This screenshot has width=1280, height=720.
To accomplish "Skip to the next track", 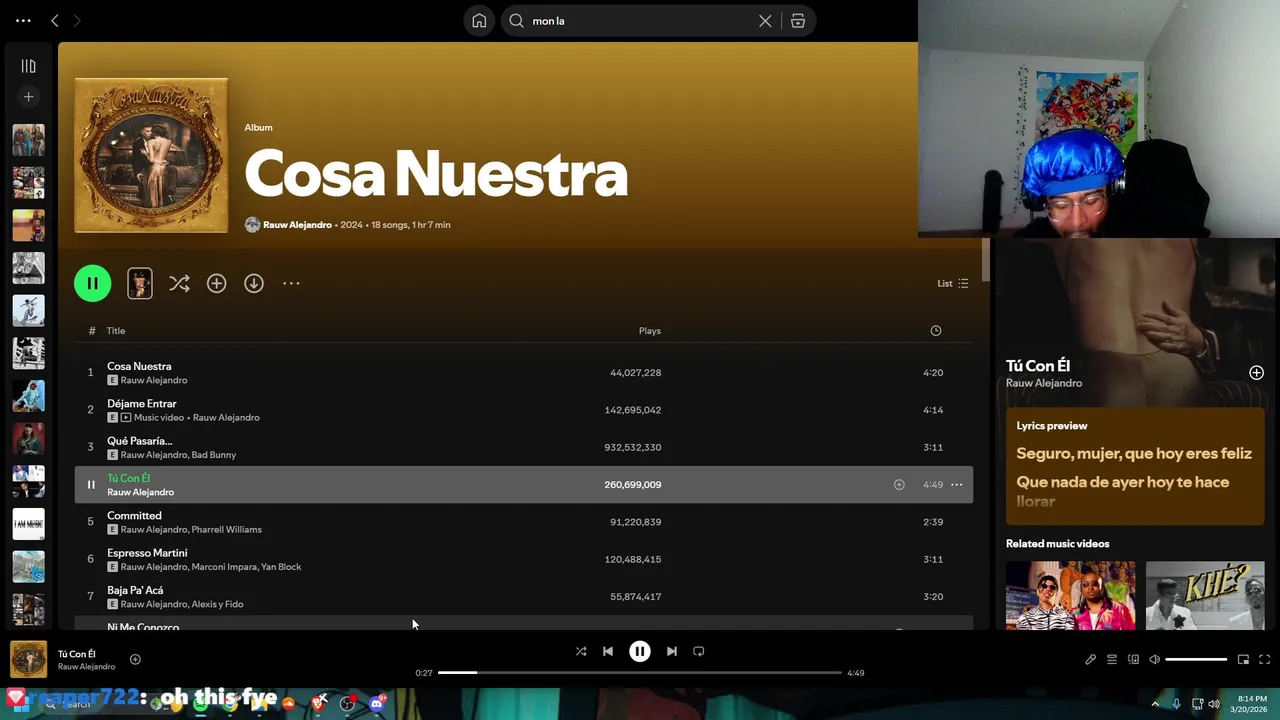I will pos(672,651).
